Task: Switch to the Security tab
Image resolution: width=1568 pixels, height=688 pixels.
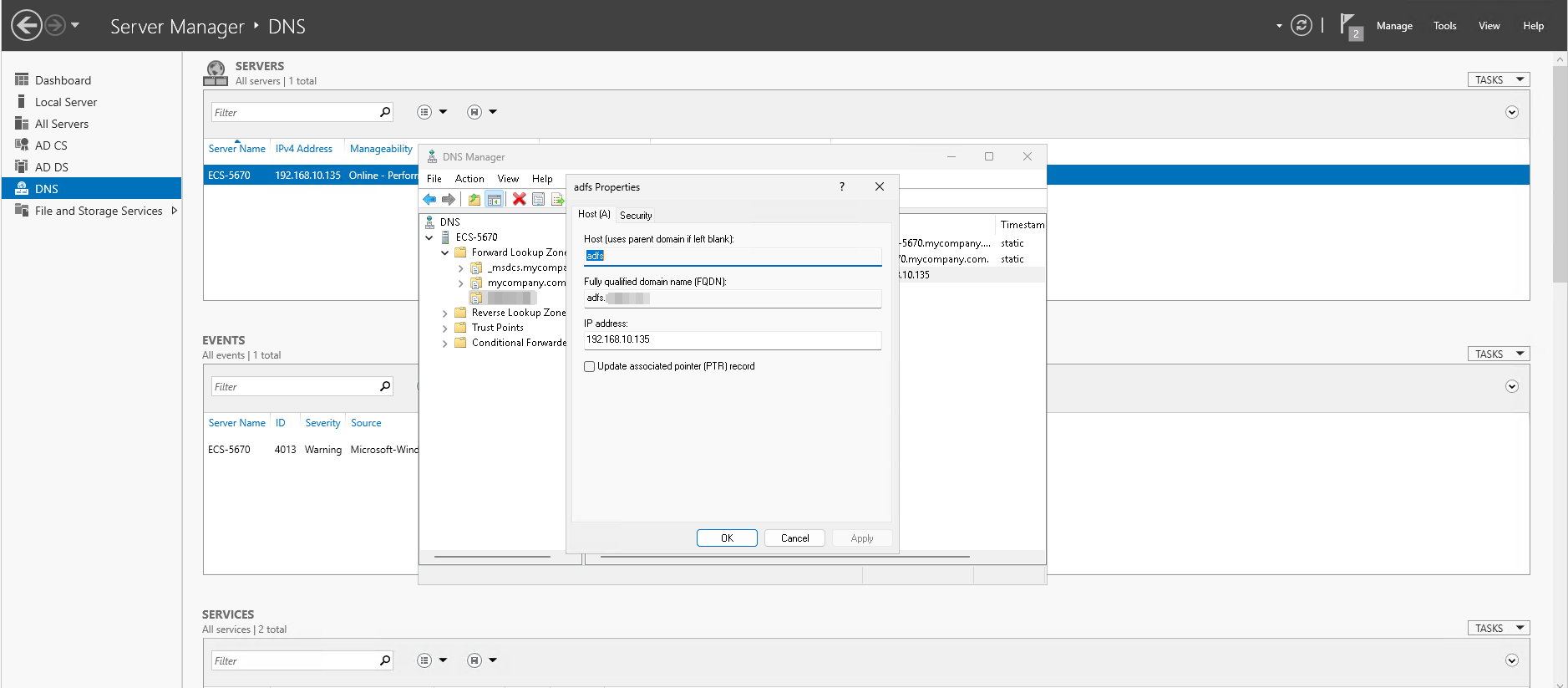Action: point(636,215)
